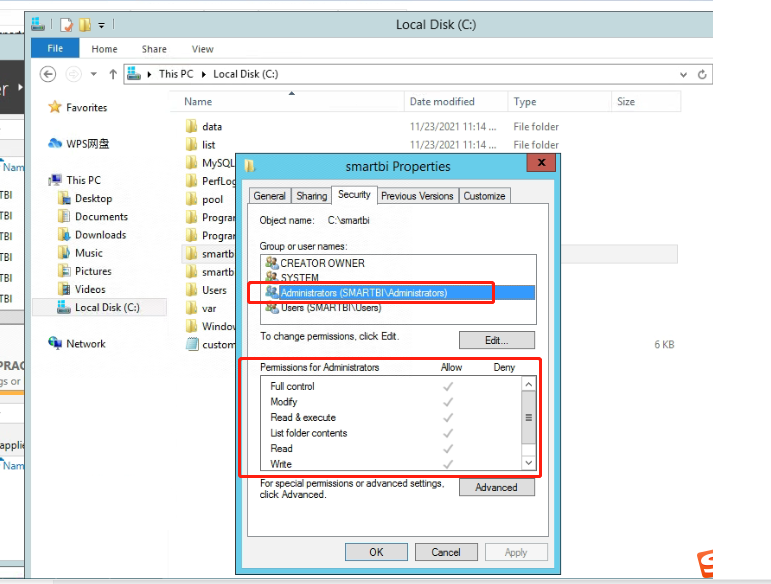Screen dimensions: 771x584
Task: Go up one folder level
Action: tap(113, 74)
